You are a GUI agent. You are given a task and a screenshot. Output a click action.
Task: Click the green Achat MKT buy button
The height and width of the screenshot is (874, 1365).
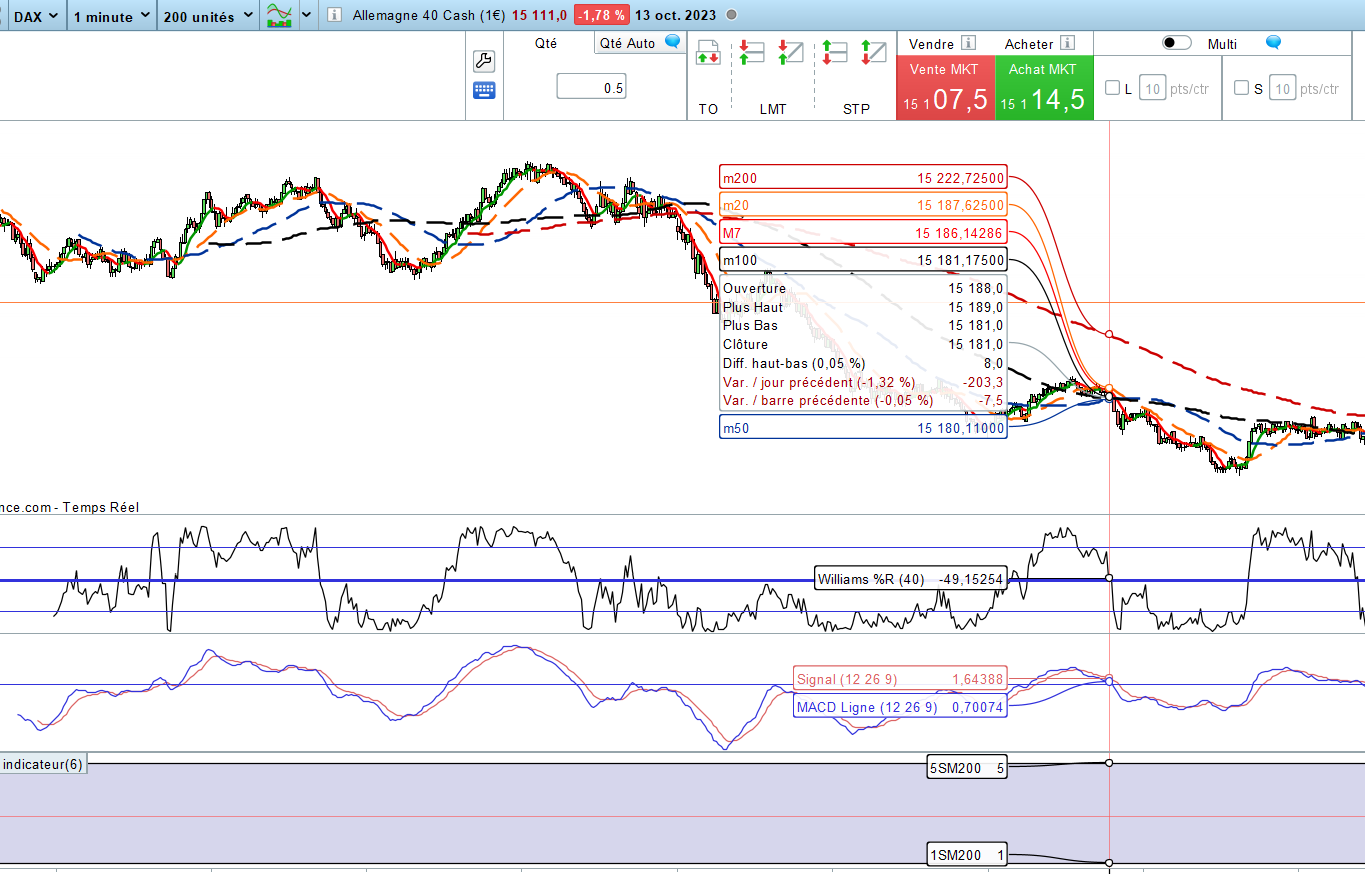(1043, 88)
